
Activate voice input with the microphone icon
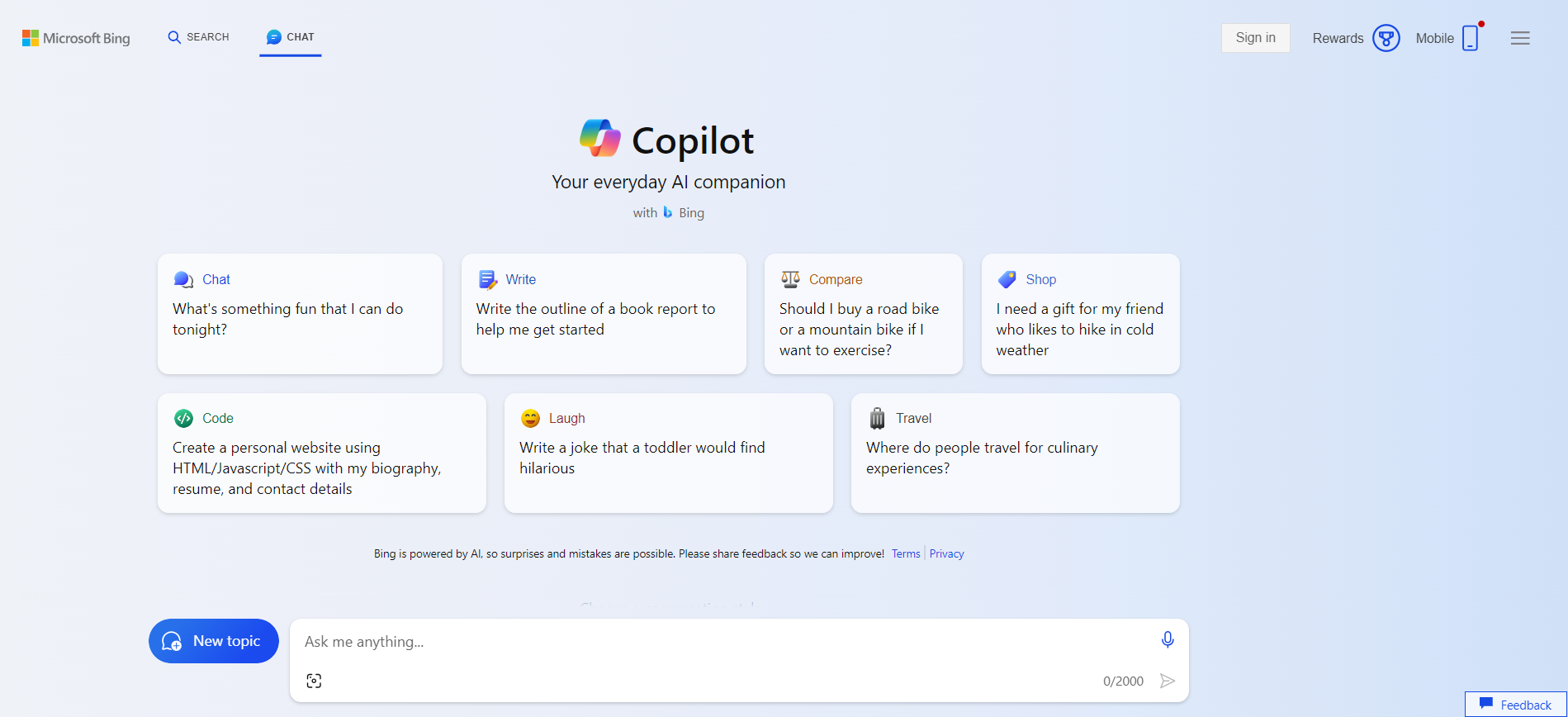click(1167, 639)
